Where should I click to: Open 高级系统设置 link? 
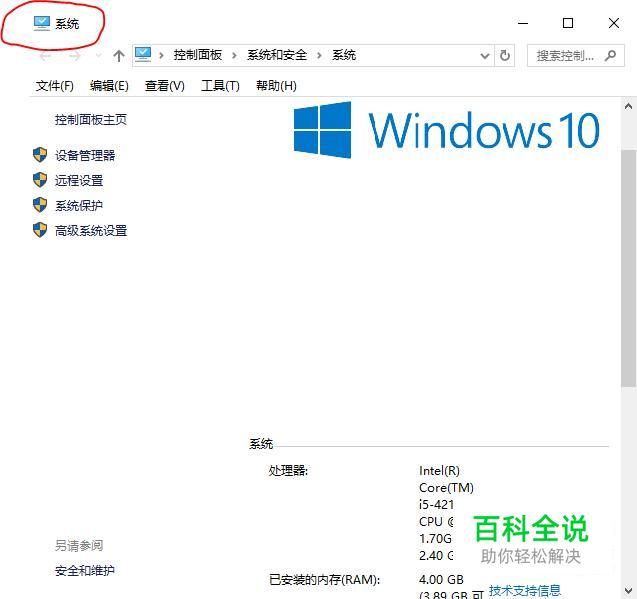click(91, 231)
